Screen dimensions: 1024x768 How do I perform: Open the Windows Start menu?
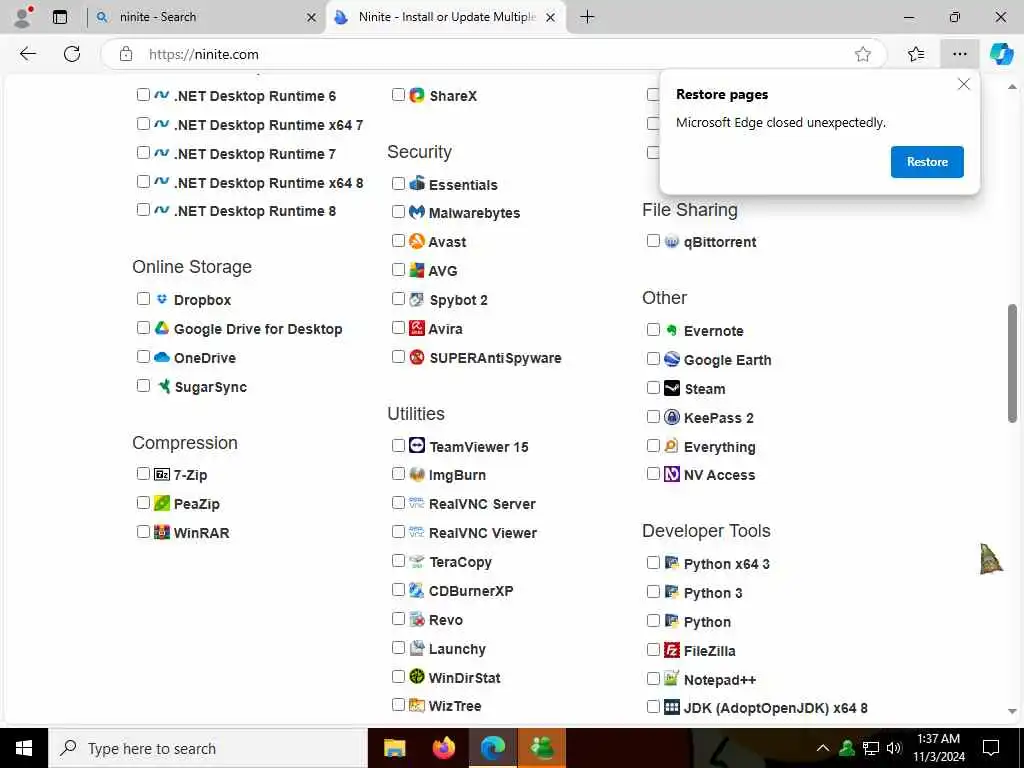point(24,748)
